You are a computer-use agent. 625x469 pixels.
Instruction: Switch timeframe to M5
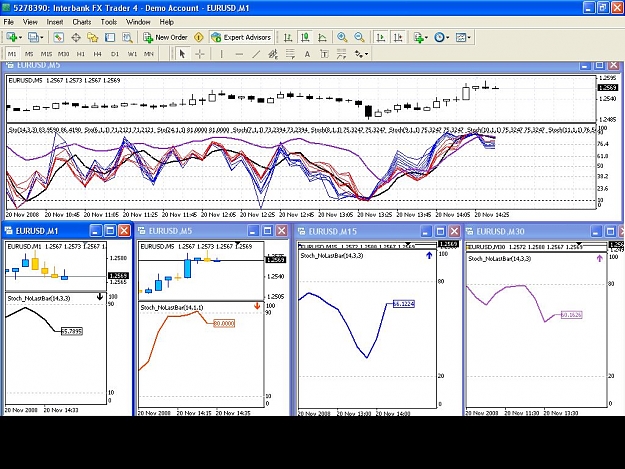[29, 54]
